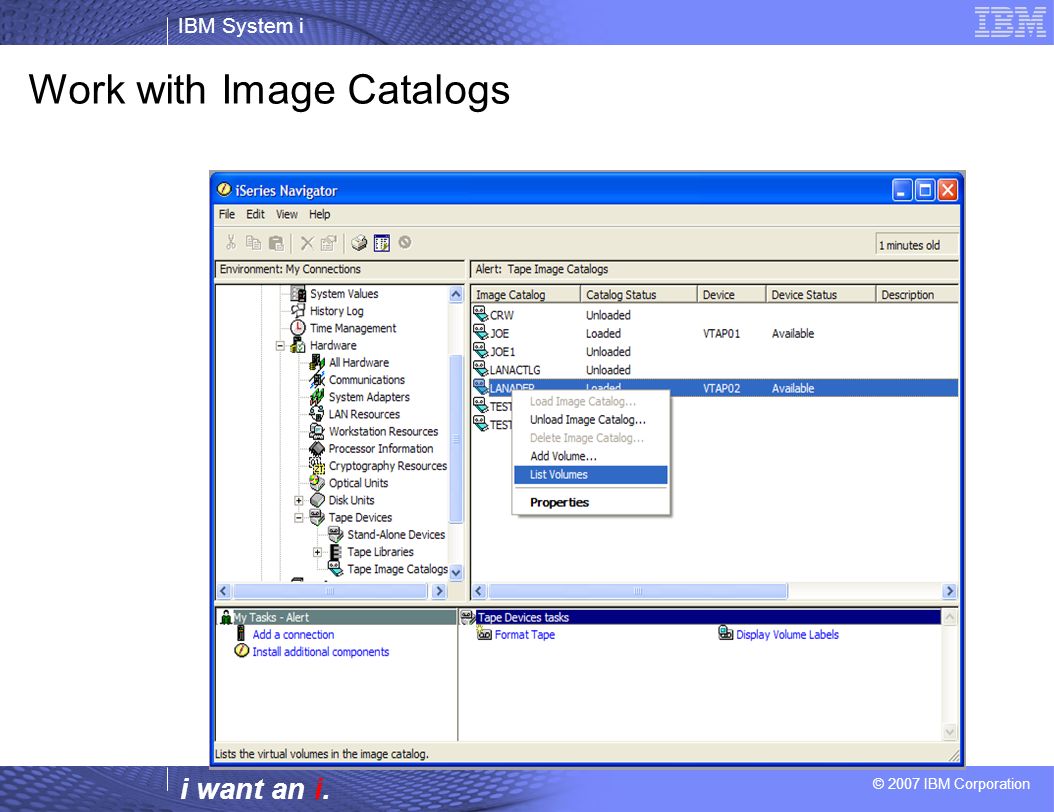The image size is (1054, 812).
Task: Click the Workstation Resources tree icon
Action: [x=317, y=431]
